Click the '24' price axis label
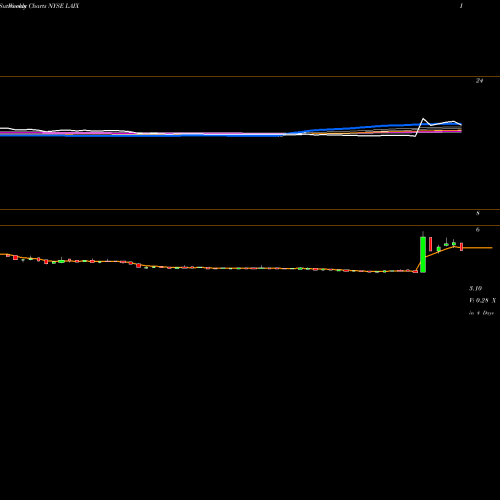This screenshot has width=500, height=500. (x=479, y=81)
